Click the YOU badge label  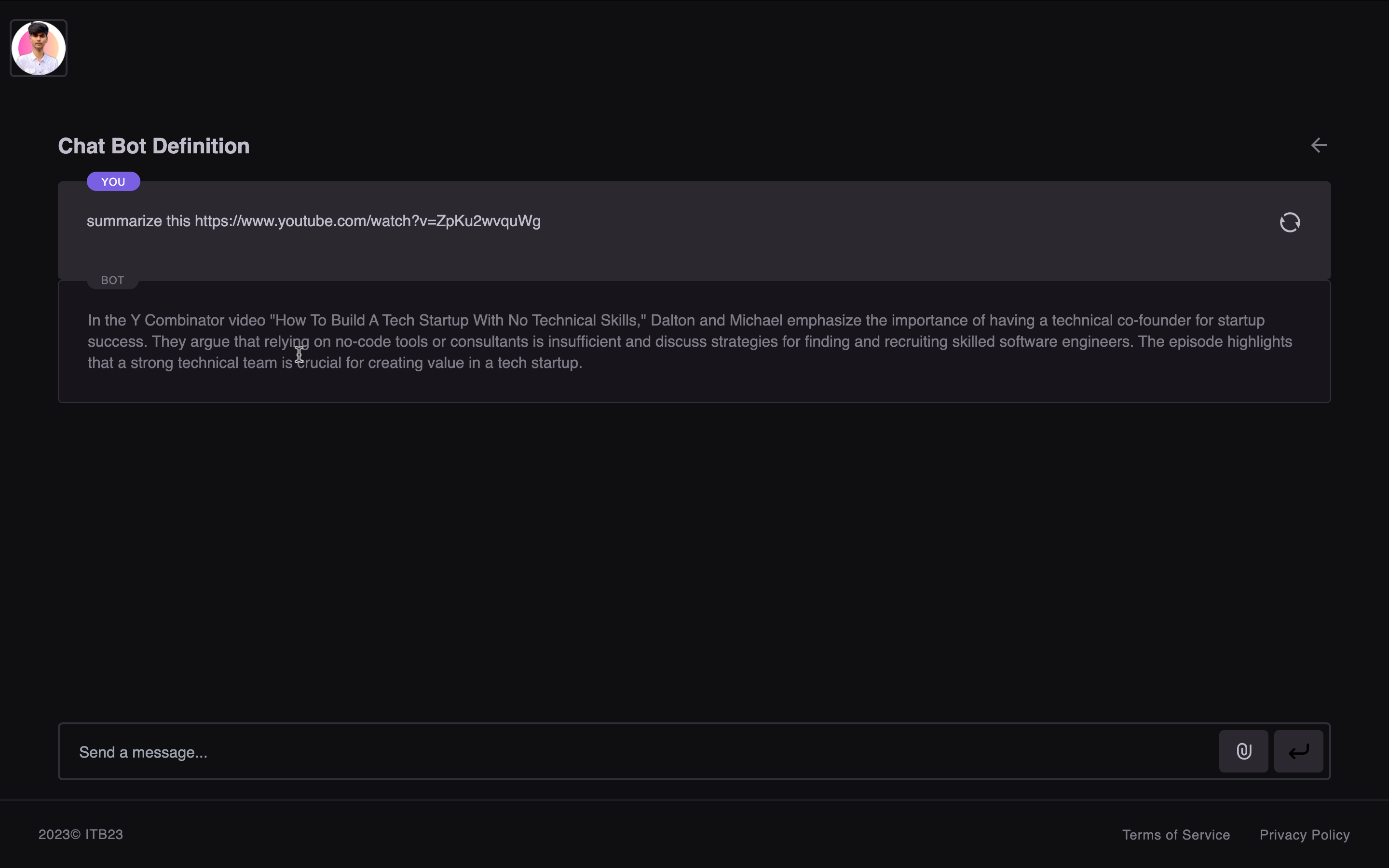pos(113,182)
